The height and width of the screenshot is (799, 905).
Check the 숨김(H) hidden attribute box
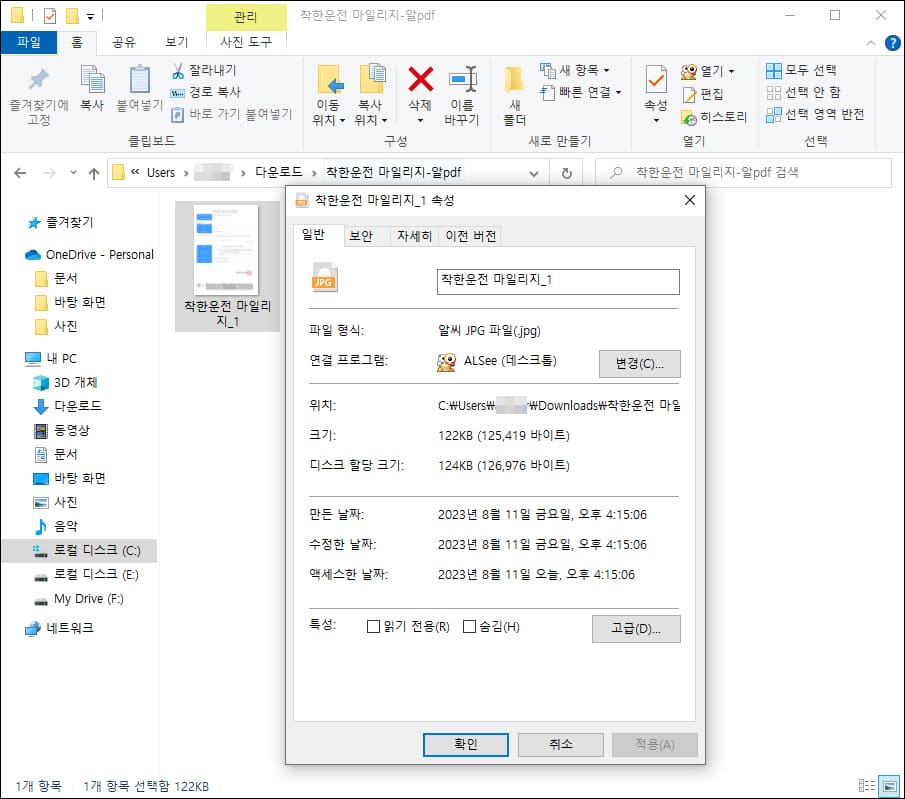pyautogui.click(x=468, y=628)
